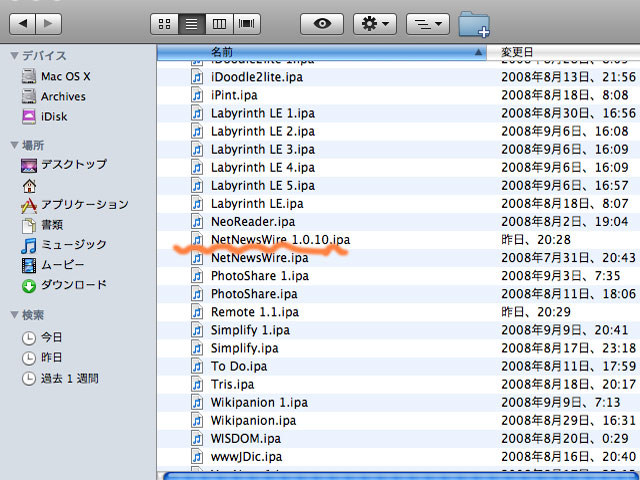Go forward with the right arrow button
Screen dimensions: 640x480
49,24
